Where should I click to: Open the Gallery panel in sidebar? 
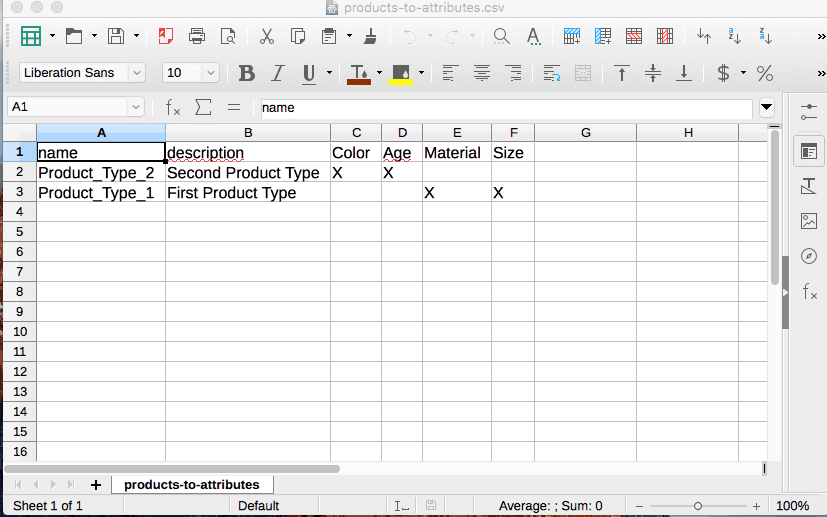point(809,221)
